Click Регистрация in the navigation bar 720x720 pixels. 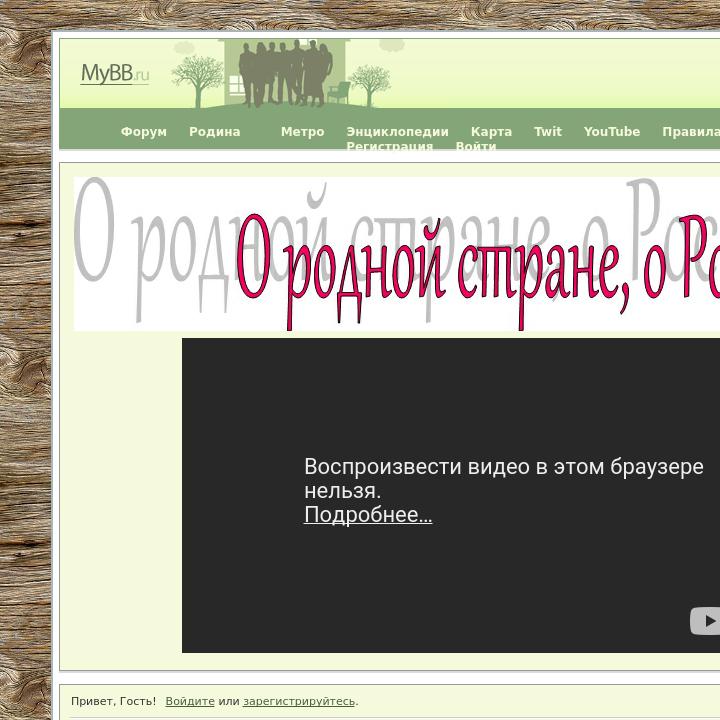click(x=390, y=146)
